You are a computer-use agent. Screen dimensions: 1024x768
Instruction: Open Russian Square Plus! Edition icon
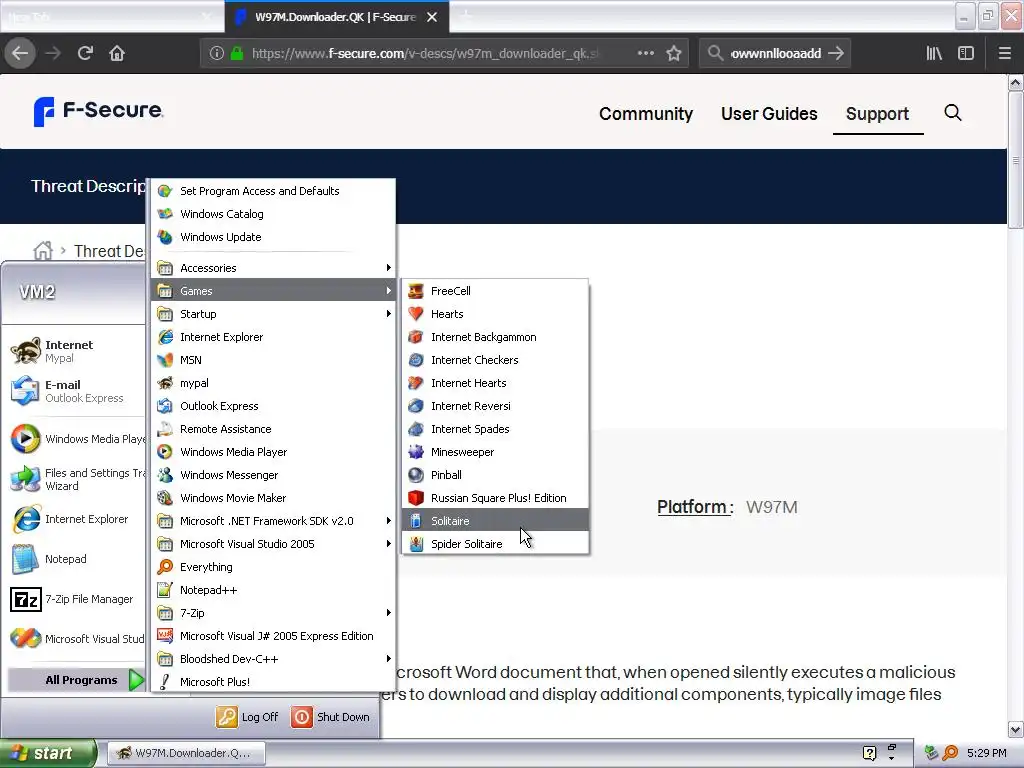[x=416, y=498]
